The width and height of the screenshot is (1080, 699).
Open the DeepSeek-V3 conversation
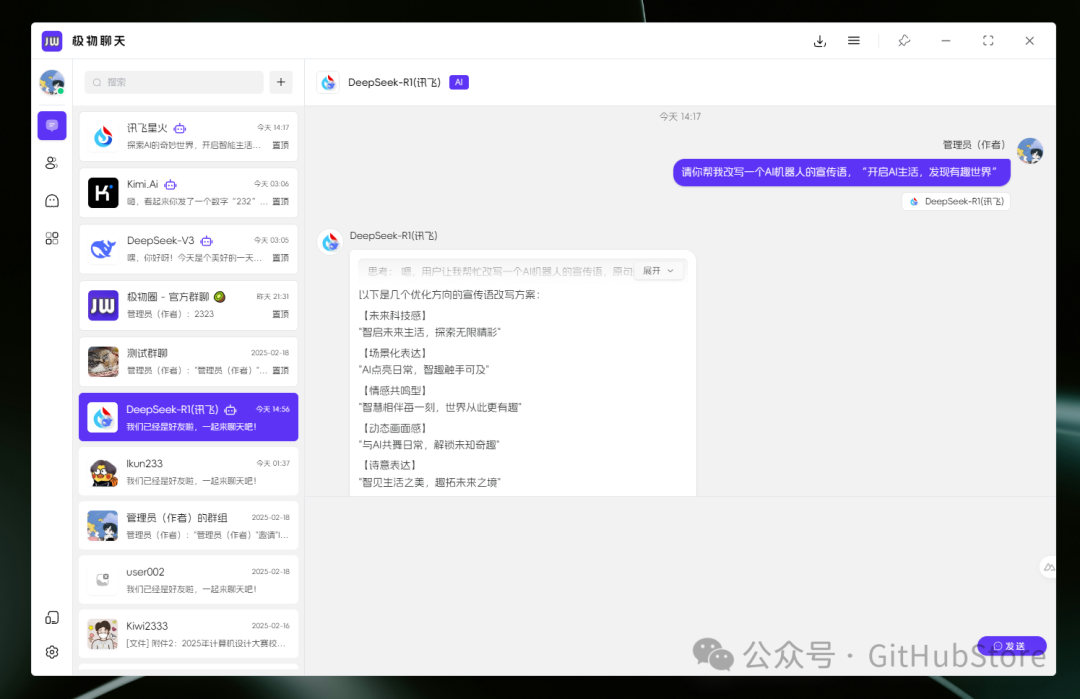[x=188, y=249]
